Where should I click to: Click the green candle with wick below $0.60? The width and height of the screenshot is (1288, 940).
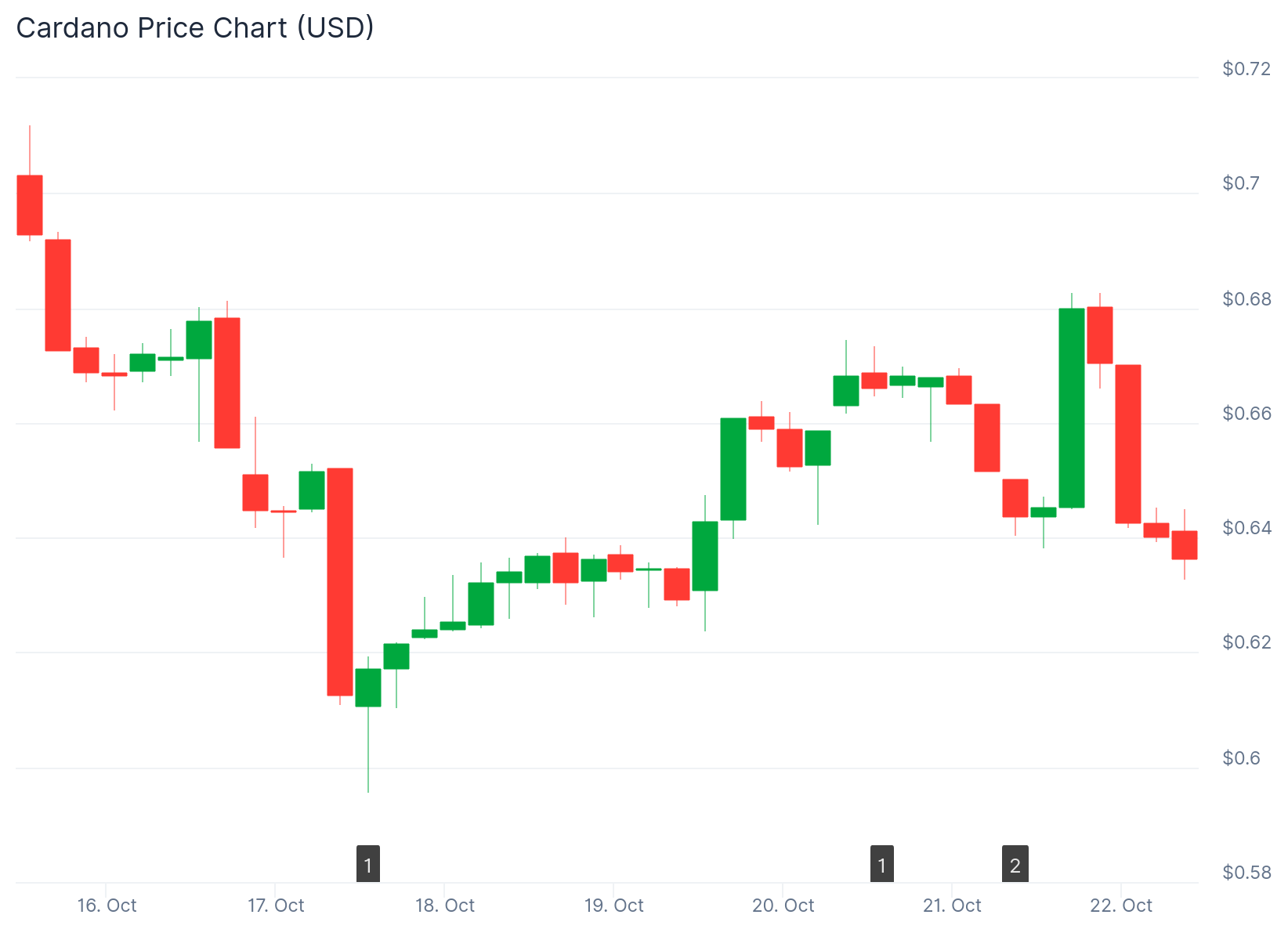pos(368,688)
